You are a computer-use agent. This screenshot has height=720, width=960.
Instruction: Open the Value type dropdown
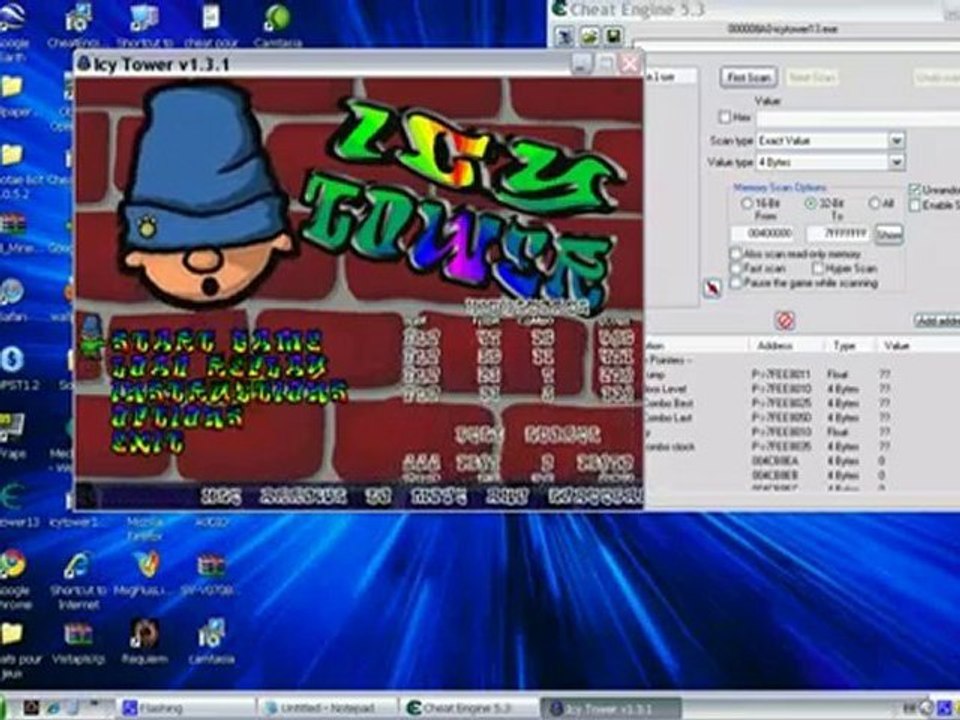click(896, 162)
